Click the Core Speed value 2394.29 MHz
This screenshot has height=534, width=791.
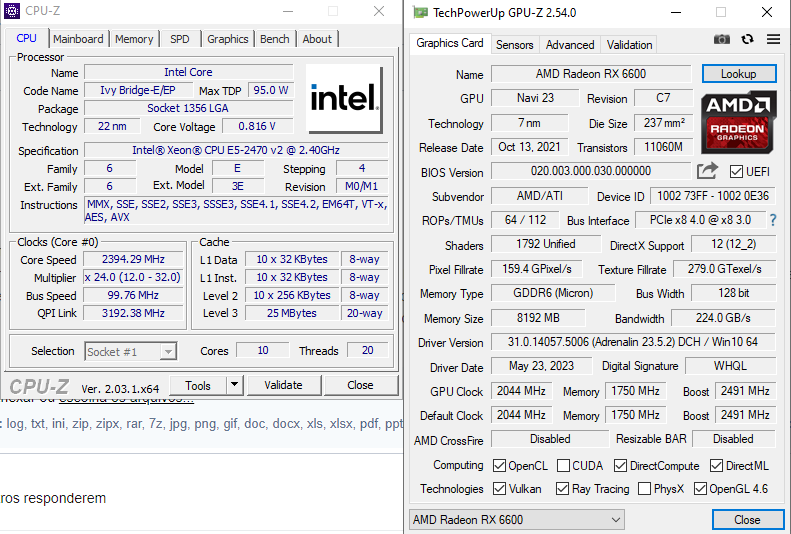coord(133,259)
